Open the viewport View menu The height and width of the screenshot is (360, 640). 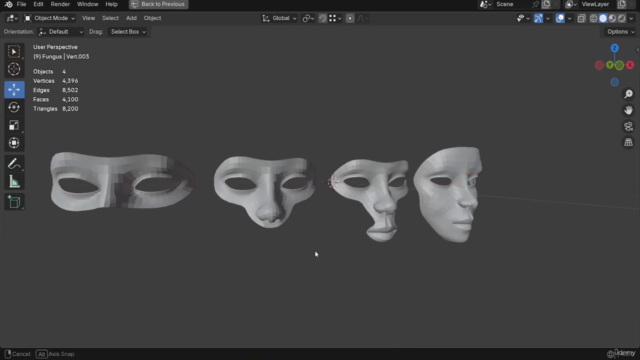pyautogui.click(x=88, y=18)
